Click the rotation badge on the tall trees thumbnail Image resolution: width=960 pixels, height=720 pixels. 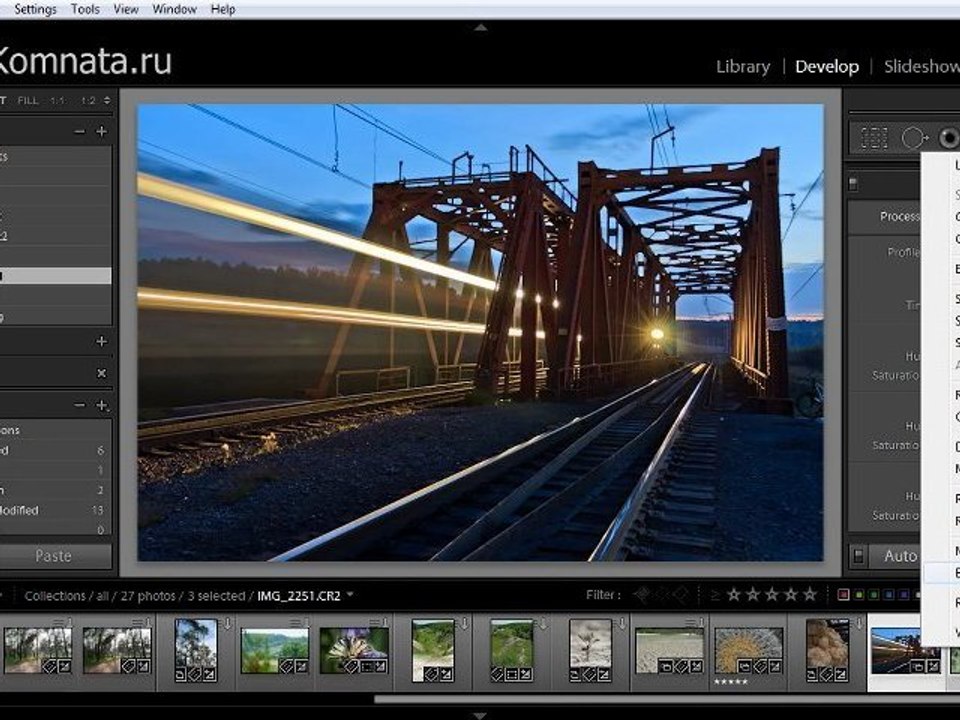[181, 675]
